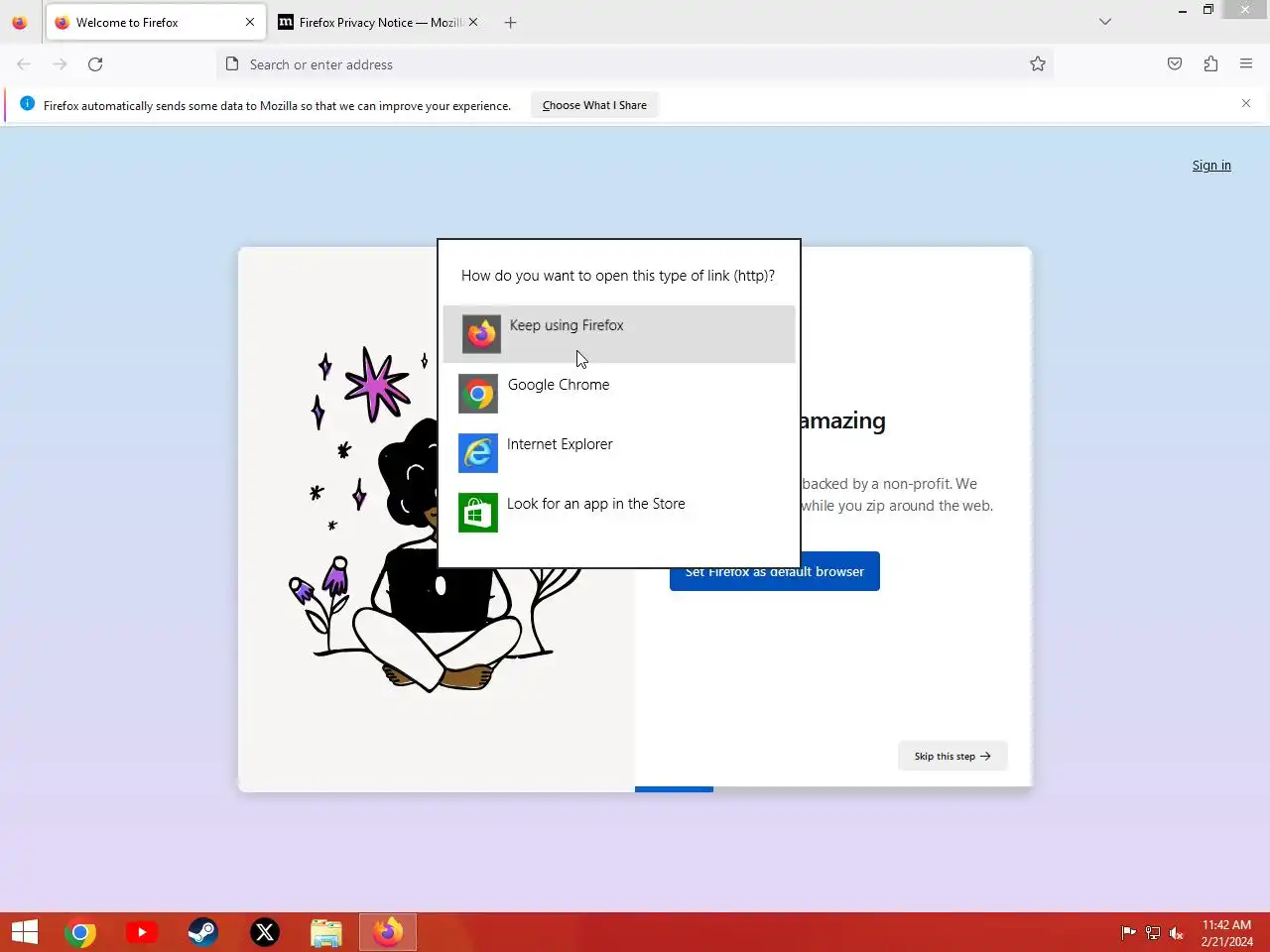The width and height of the screenshot is (1270, 952).
Task: Open the Firefox hamburger application menu
Action: pyautogui.click(x=1246, y=64)
